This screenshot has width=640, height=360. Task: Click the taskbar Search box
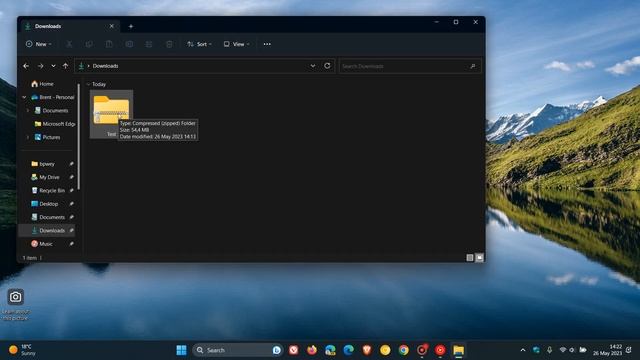click(x=238, y=350)
